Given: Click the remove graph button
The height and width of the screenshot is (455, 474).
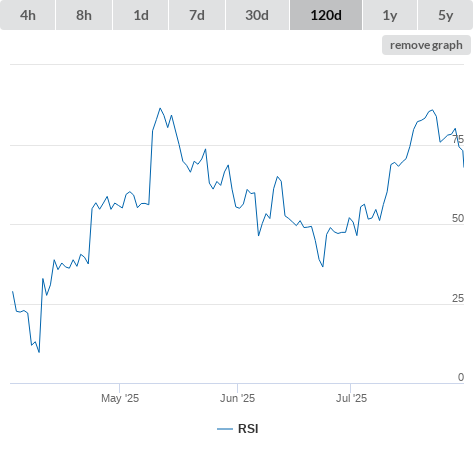Looking at the screenshot, I should click(x=426, y=45).
